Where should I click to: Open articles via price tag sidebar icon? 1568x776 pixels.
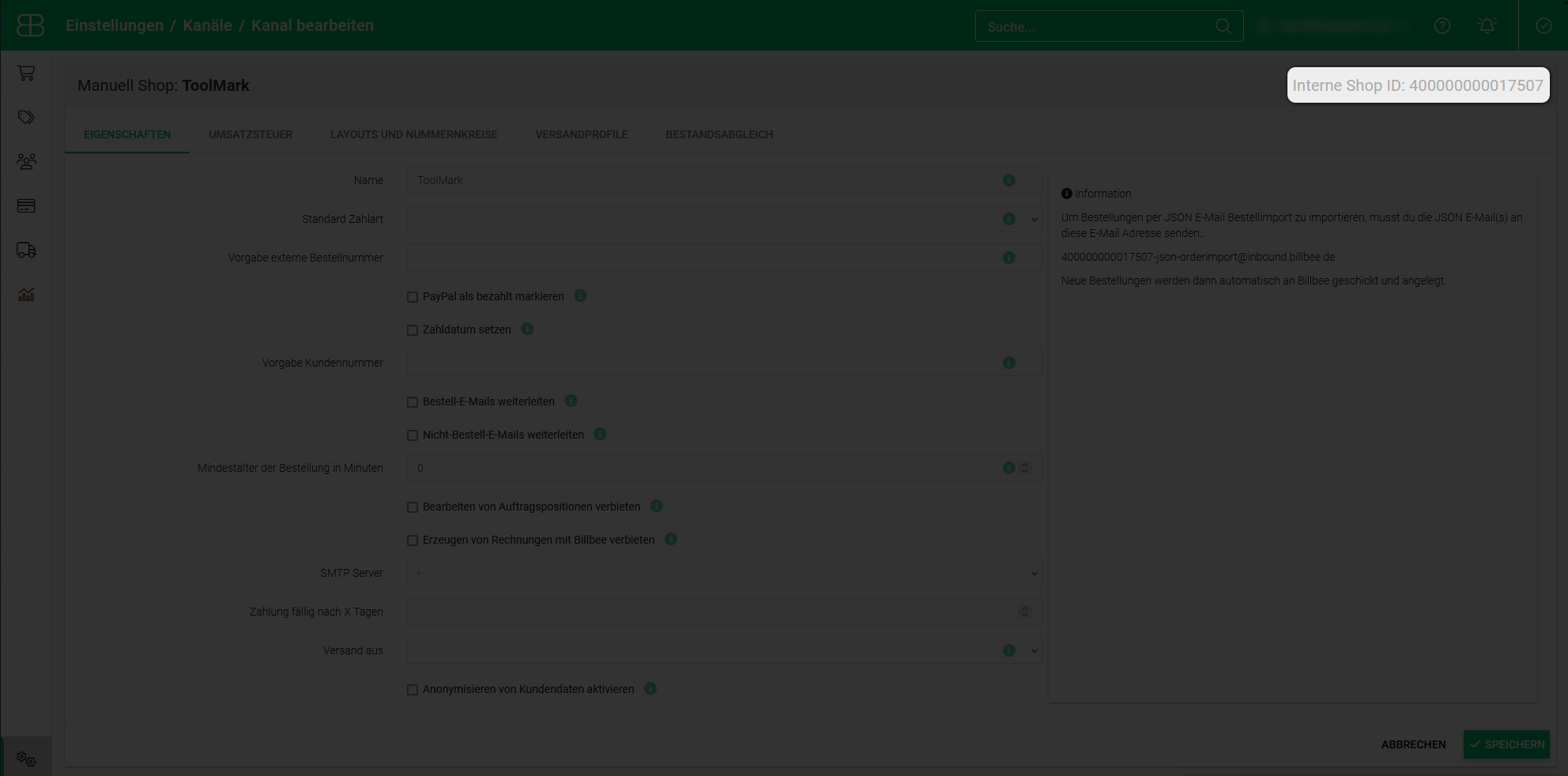(x=26, y=117)
